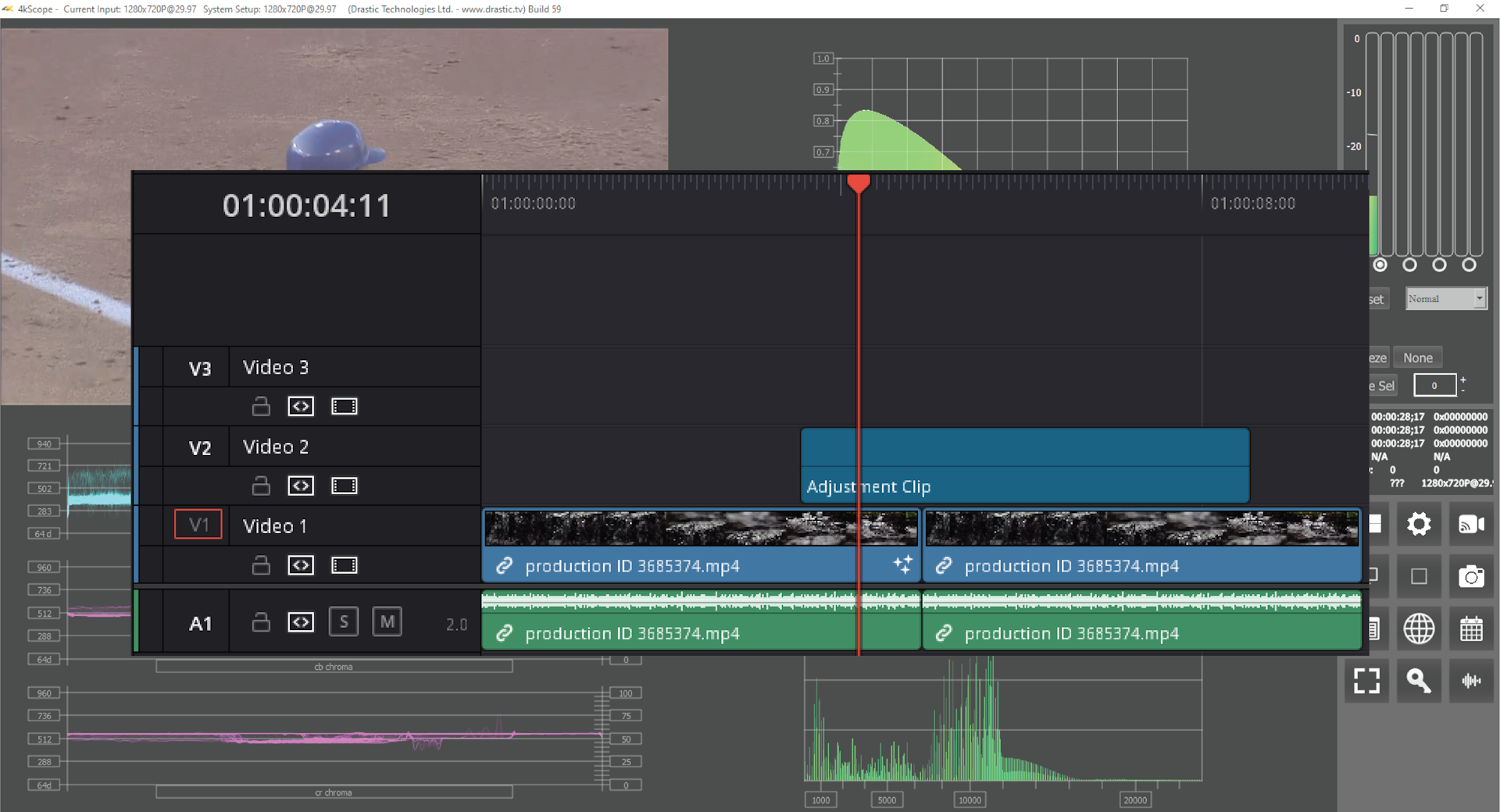The height and width of the screenshot is (812, 1500).
Task: Click the Video 3 track name
Action: tap(276, 367)
